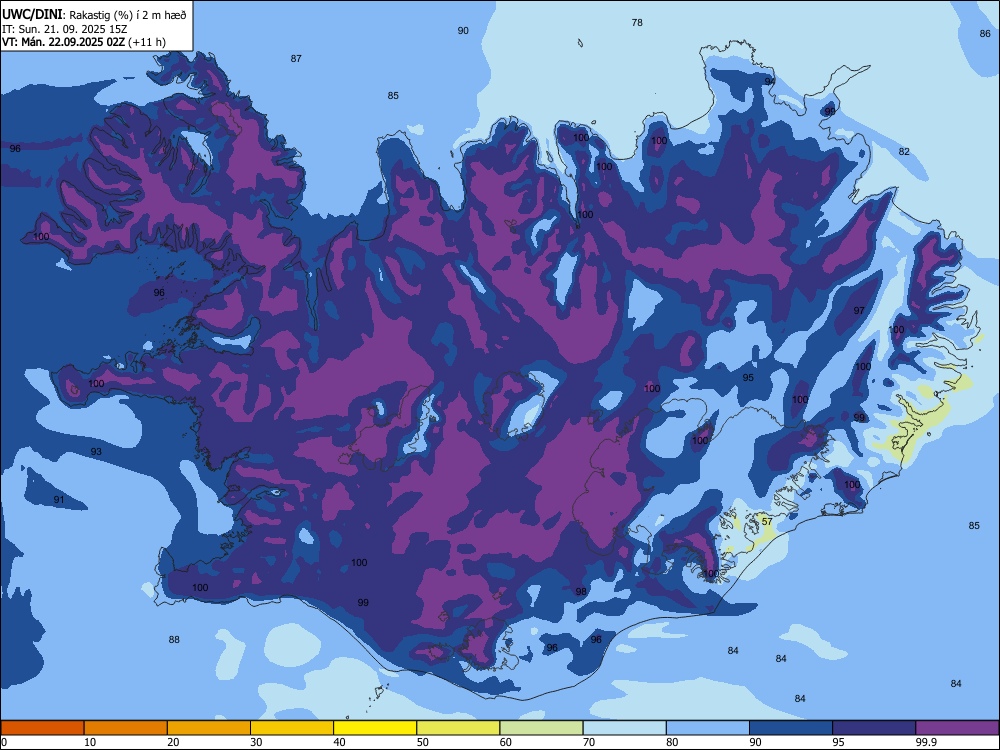Click the 0–10 dark orange legend swatch
This screenshot has width=1000, height=750.
(42, 728)
